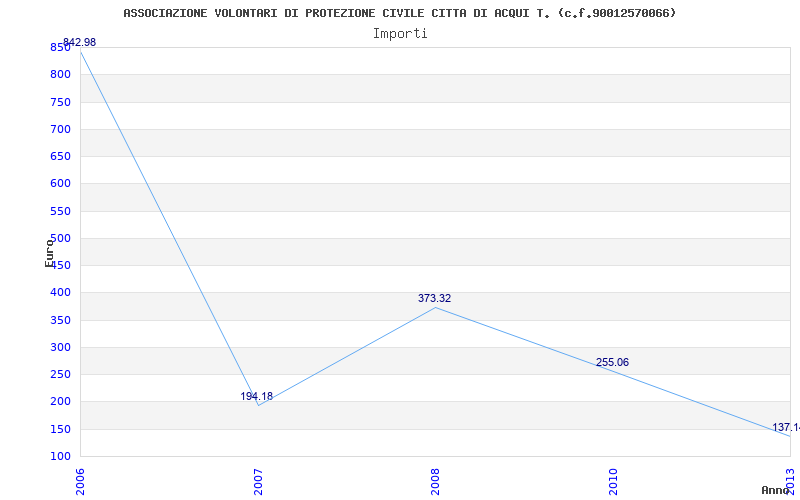800x500 pixels.
Task: Select the 194.18 data label
Action: [x=257, y=396]
